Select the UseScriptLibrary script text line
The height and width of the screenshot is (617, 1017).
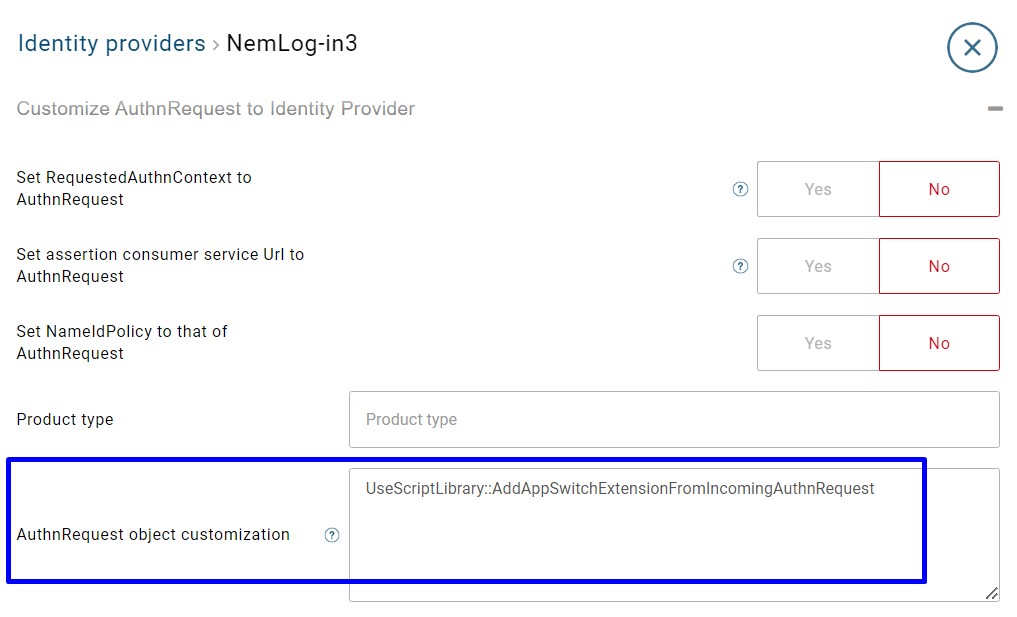click(620, 488)
